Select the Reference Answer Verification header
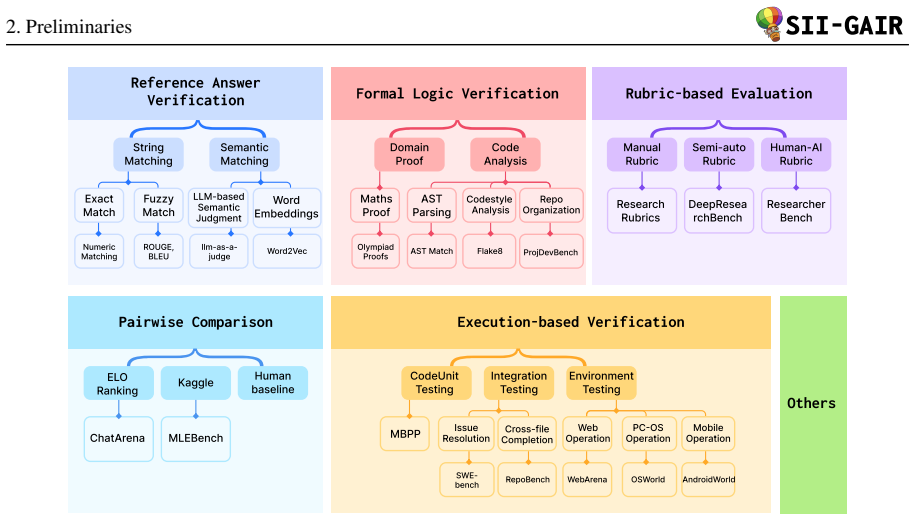915x520 pixels. coord(195,93)
